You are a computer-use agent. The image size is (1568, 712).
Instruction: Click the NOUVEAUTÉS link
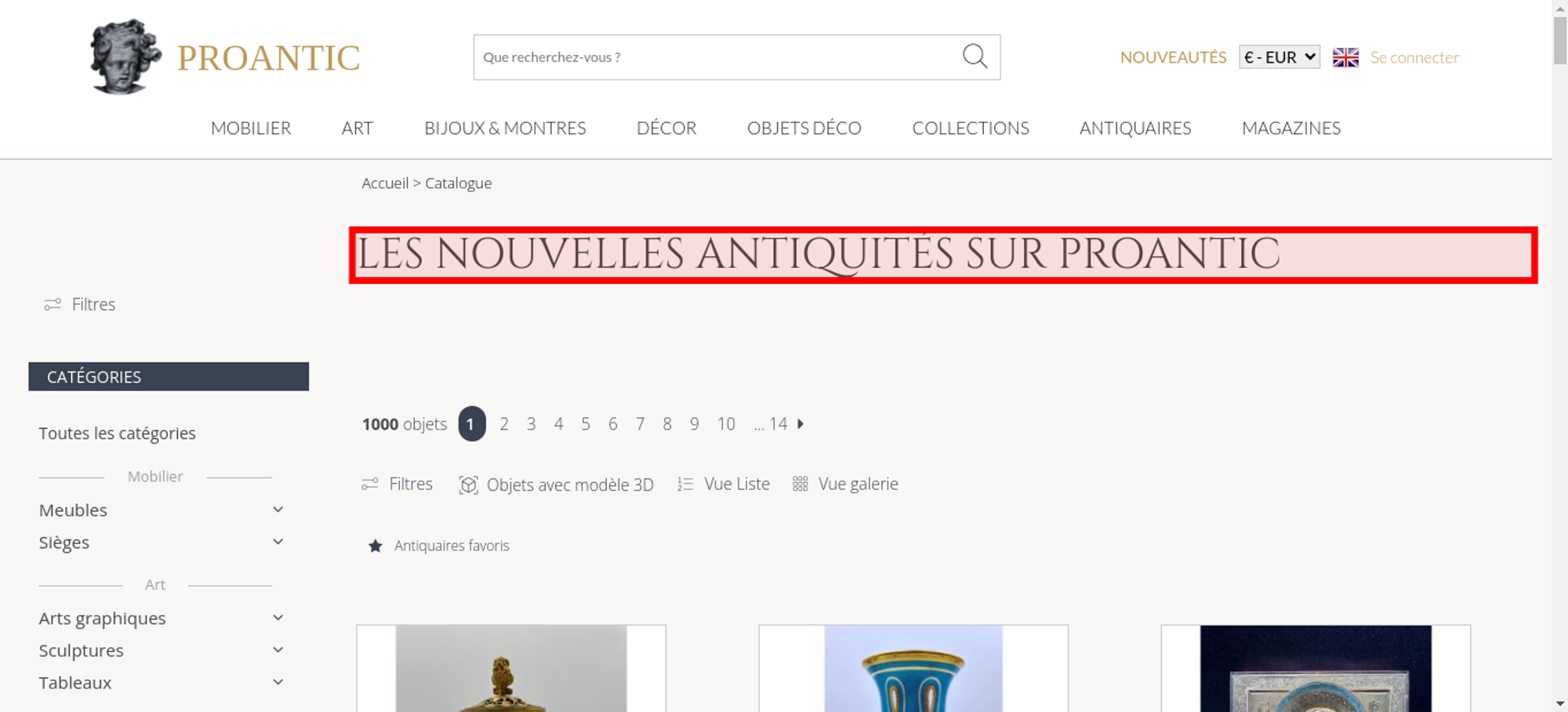(x=1173, y=57)
